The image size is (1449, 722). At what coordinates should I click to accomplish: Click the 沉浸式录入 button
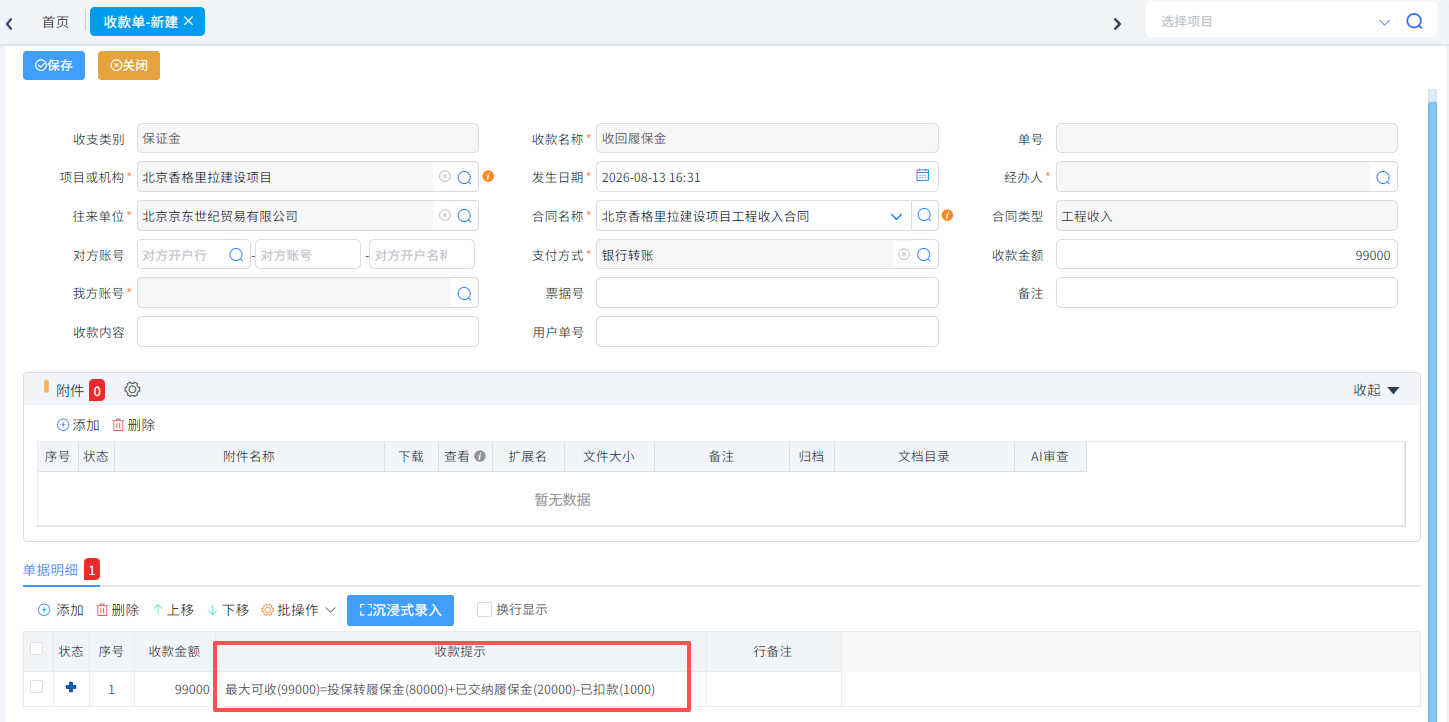tap(400, 610)
